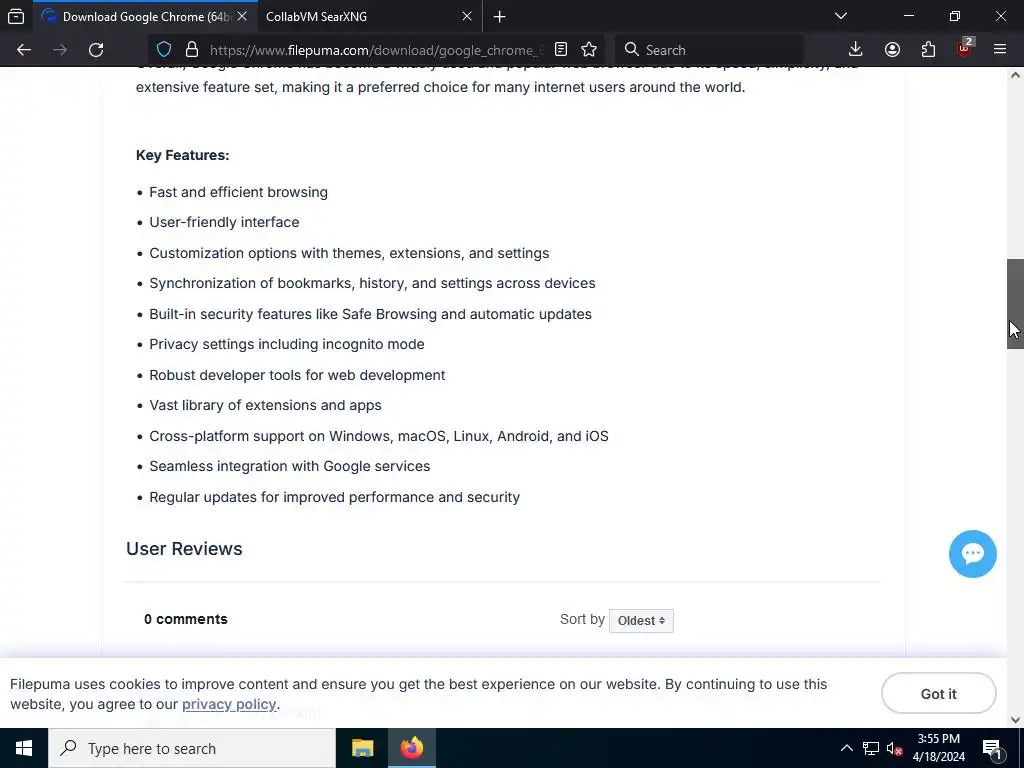Switch to the CollabVM SearXNG tab
1024x768 pixels.
(x=370, y=16)
